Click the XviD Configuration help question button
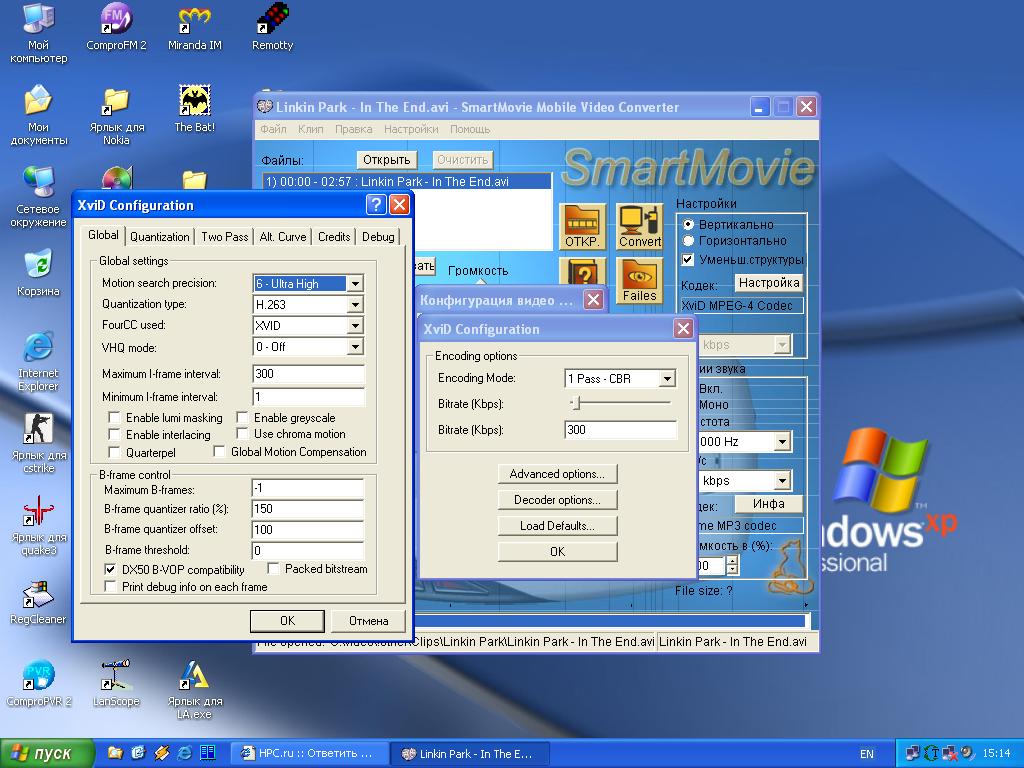The width and height of the screenshot is (1024, 768). tap(376, 204)
